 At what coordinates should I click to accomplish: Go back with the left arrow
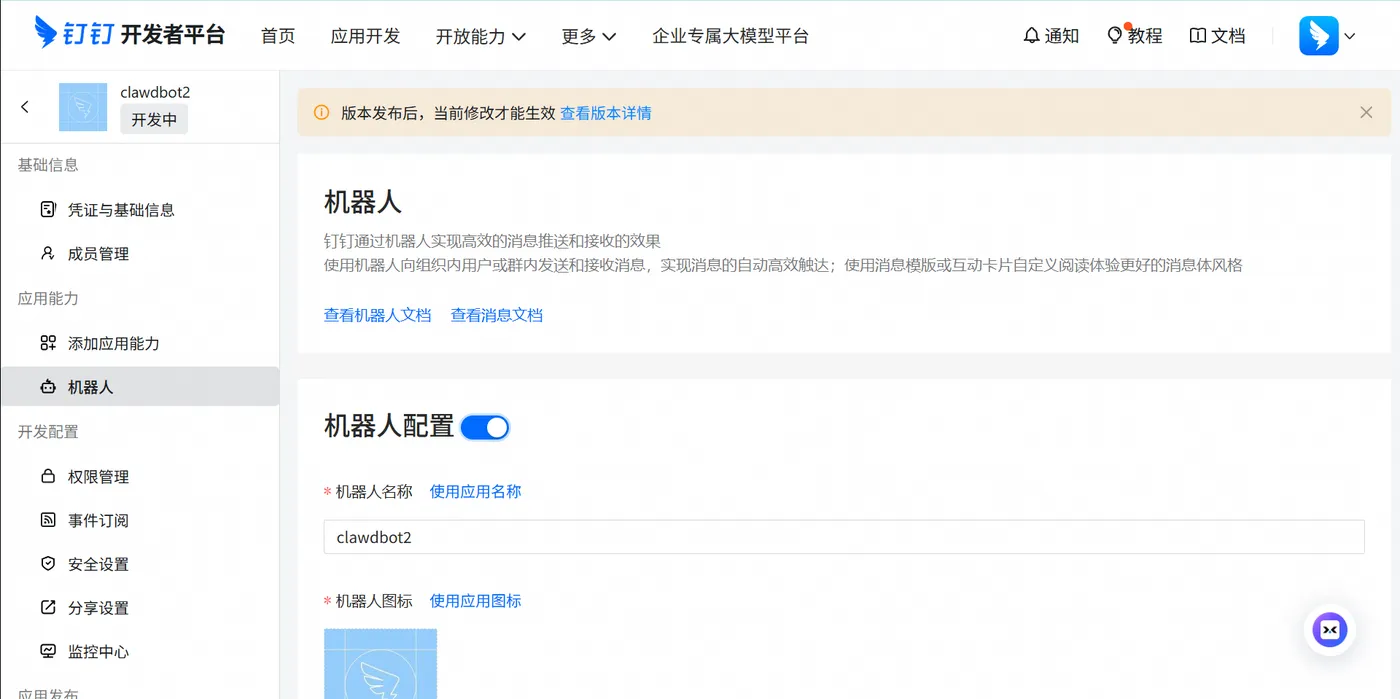[25, 107]
